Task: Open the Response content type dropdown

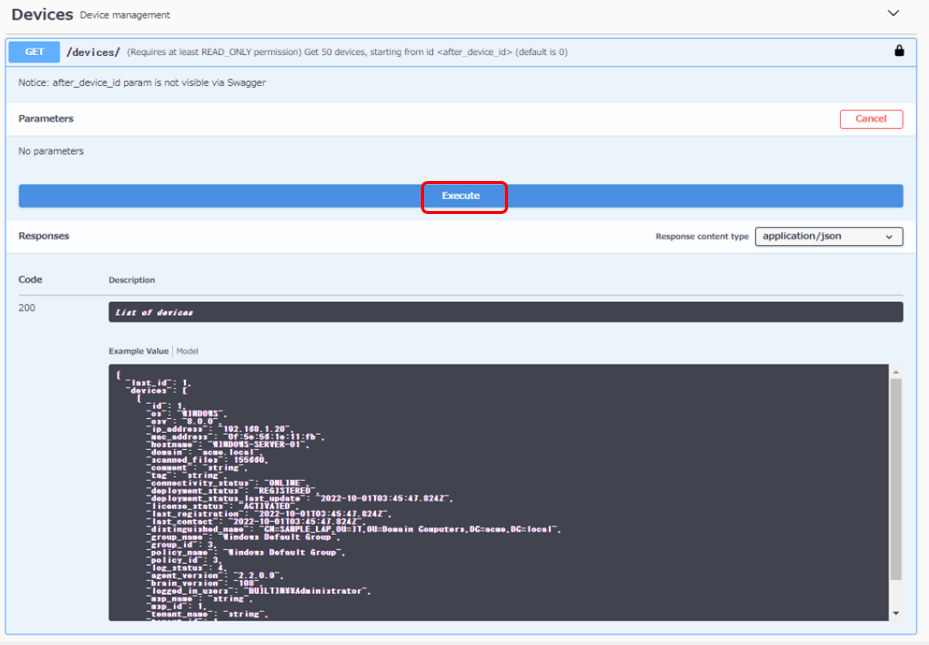Action: [x=828, y=237]
